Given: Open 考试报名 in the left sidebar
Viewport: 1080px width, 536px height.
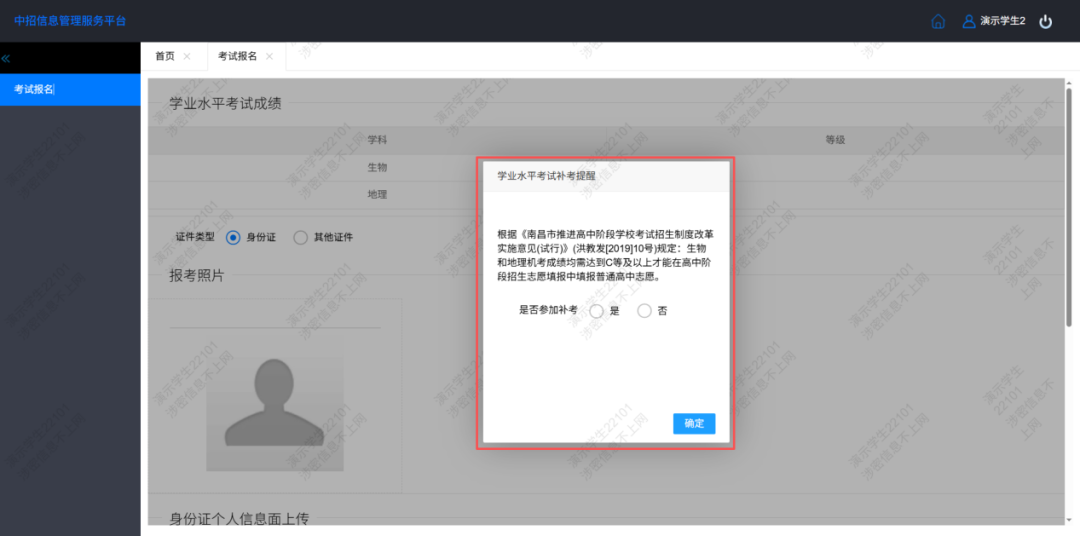Looking at the screenshot, I should click(35, 89).
